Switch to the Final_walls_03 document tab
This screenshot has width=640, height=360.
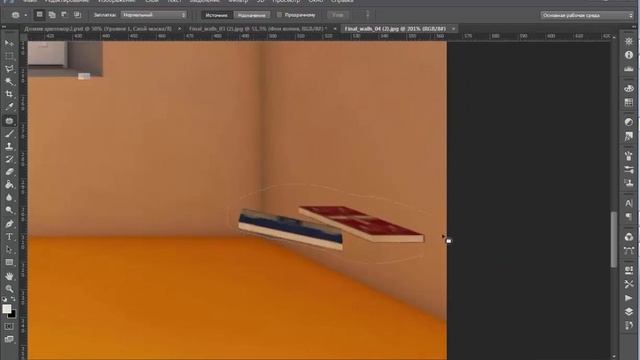(x=258, y=29)
